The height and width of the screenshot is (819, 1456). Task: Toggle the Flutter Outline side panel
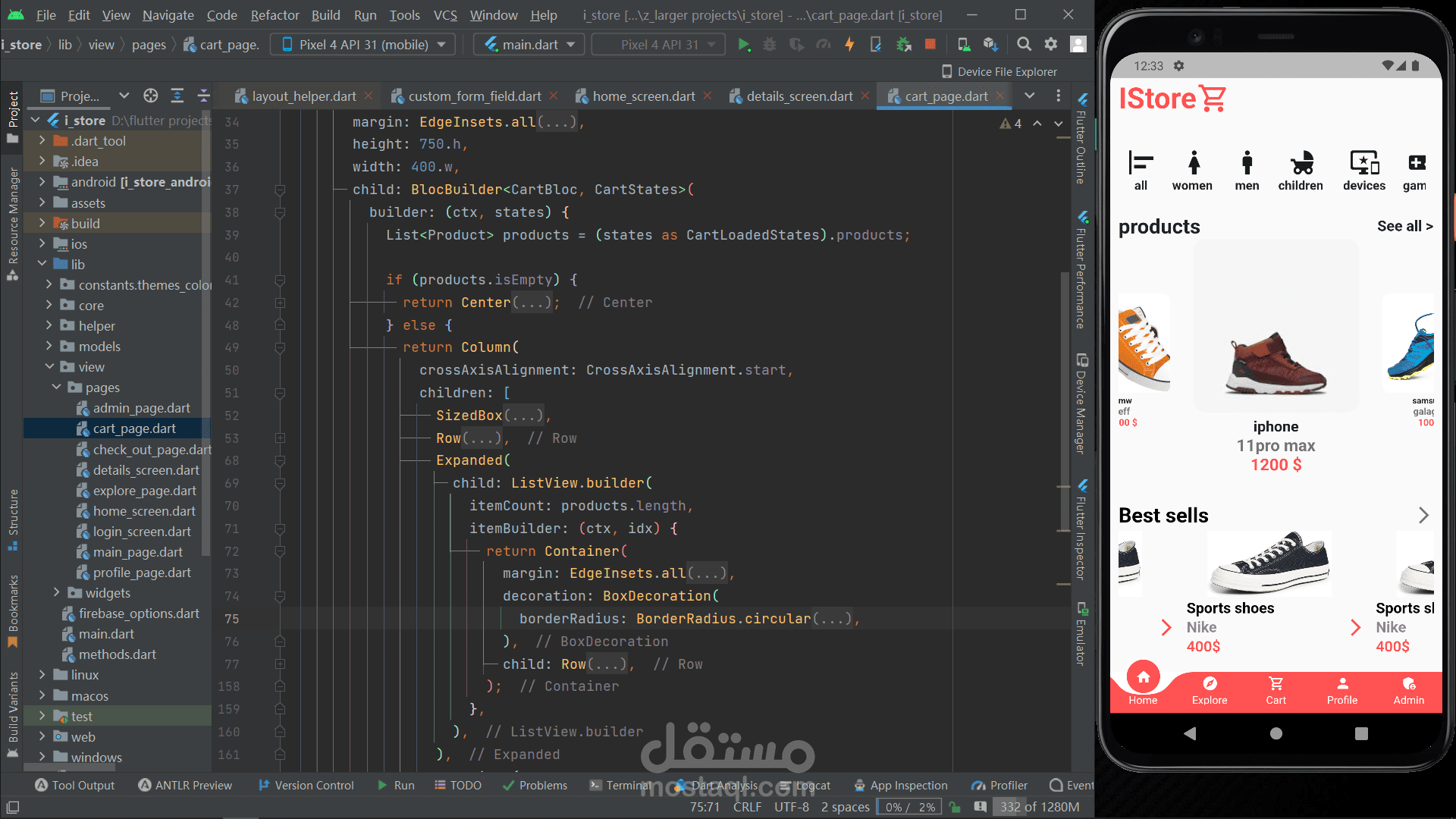click(1082, 138)
